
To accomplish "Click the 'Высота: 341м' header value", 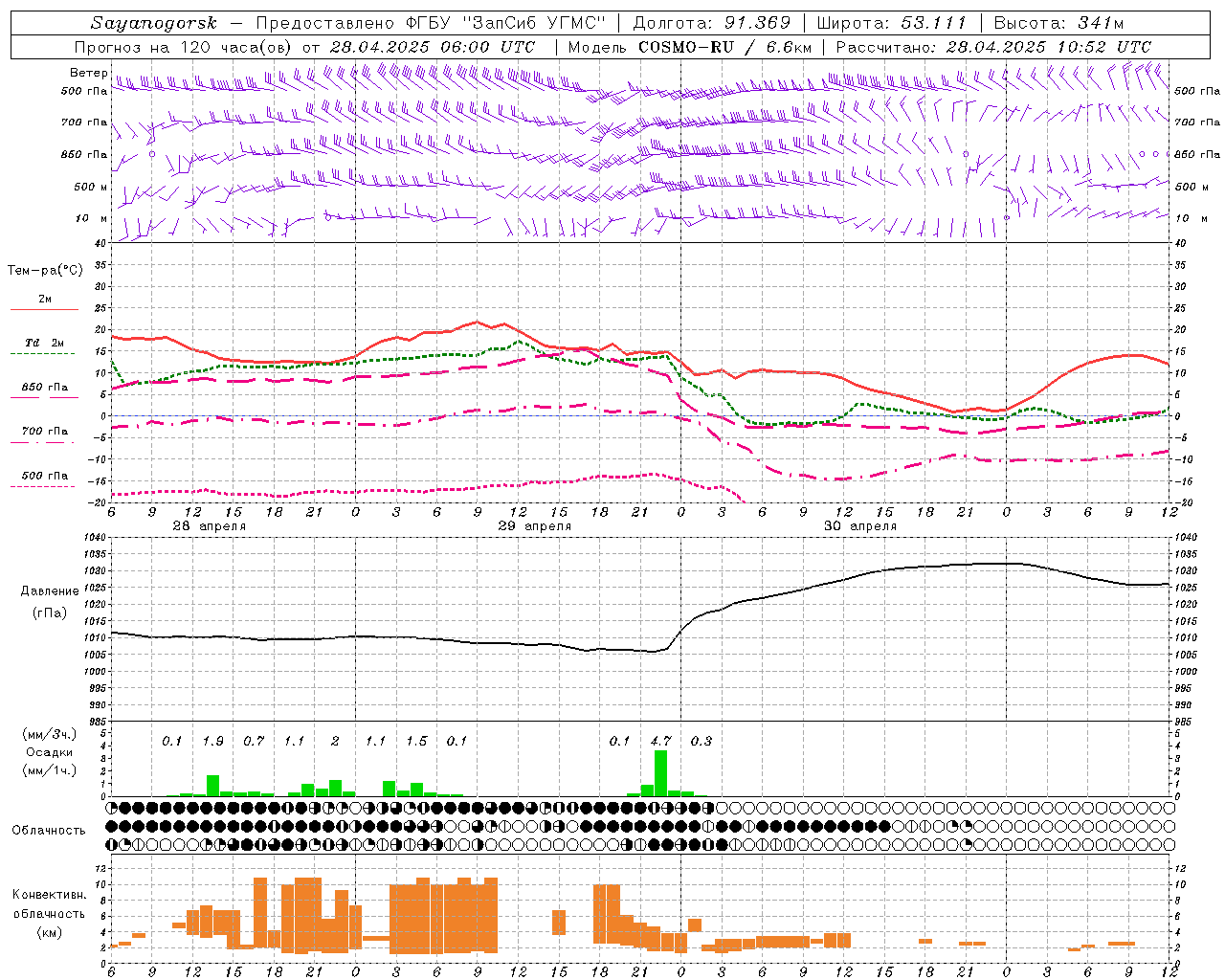I will tap(1058, 23).
